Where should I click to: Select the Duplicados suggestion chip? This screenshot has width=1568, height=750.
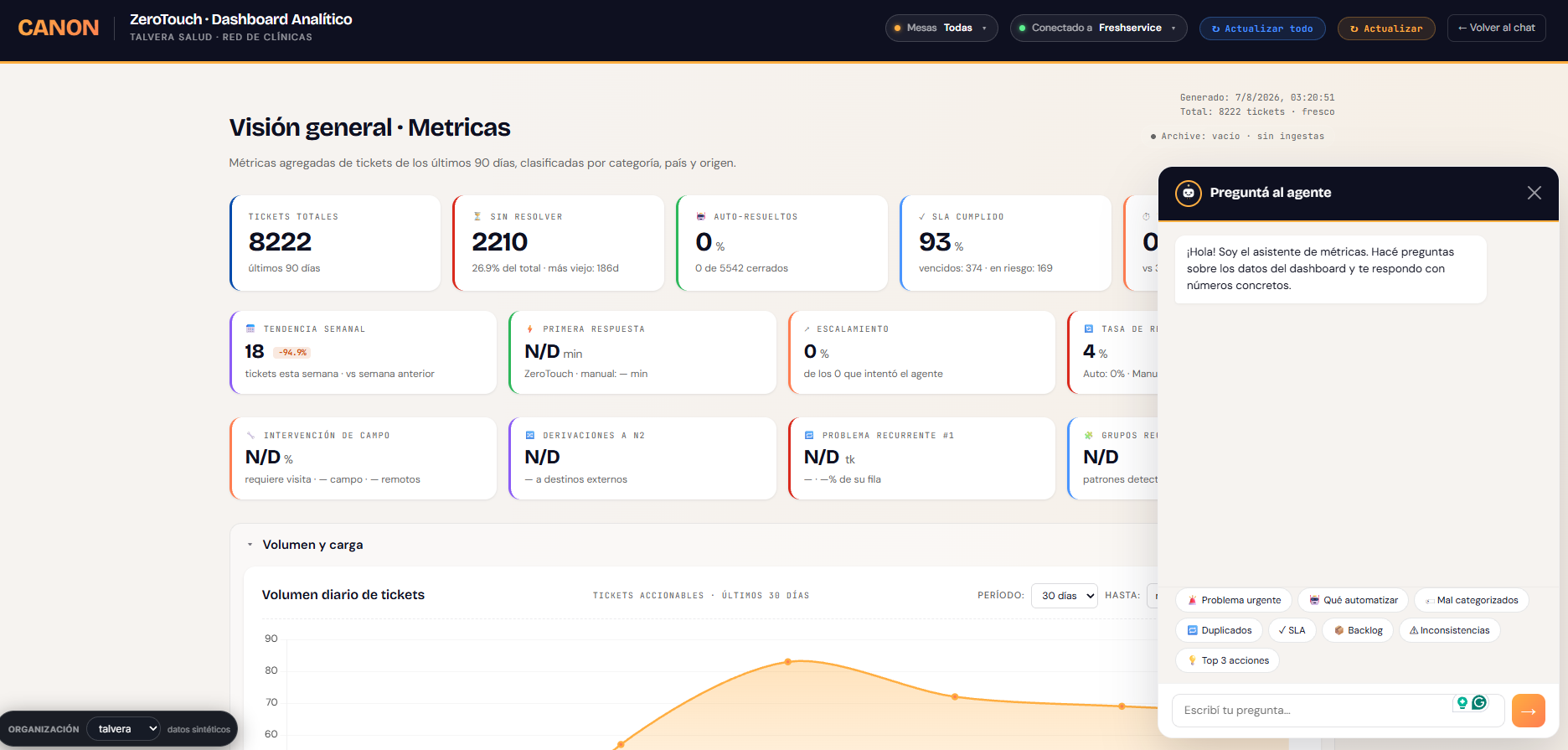coord(1220,630)
